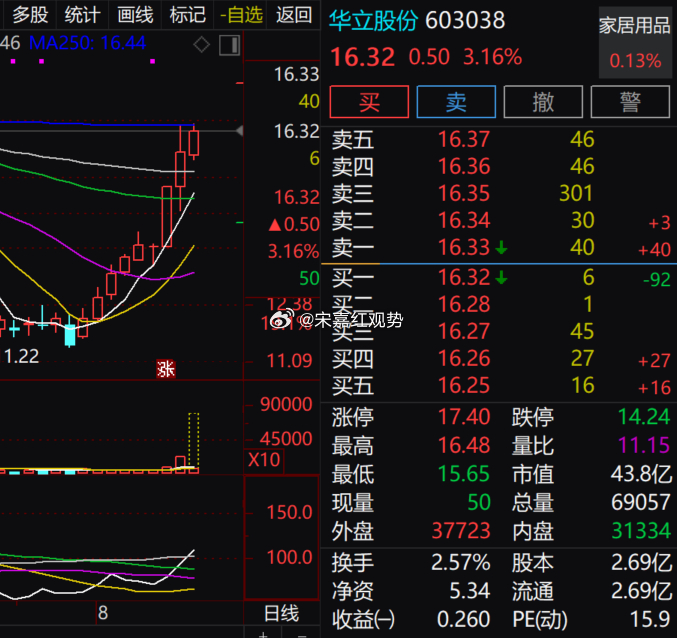This screenshot has height=638, width=677.
Task: Click 返回 to go back
Action: coord(294,15)
